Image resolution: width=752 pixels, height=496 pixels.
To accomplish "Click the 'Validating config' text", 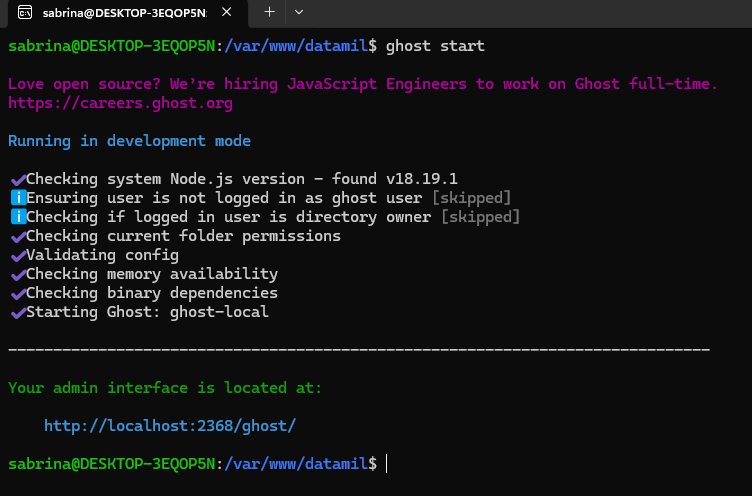I will 103,255.
